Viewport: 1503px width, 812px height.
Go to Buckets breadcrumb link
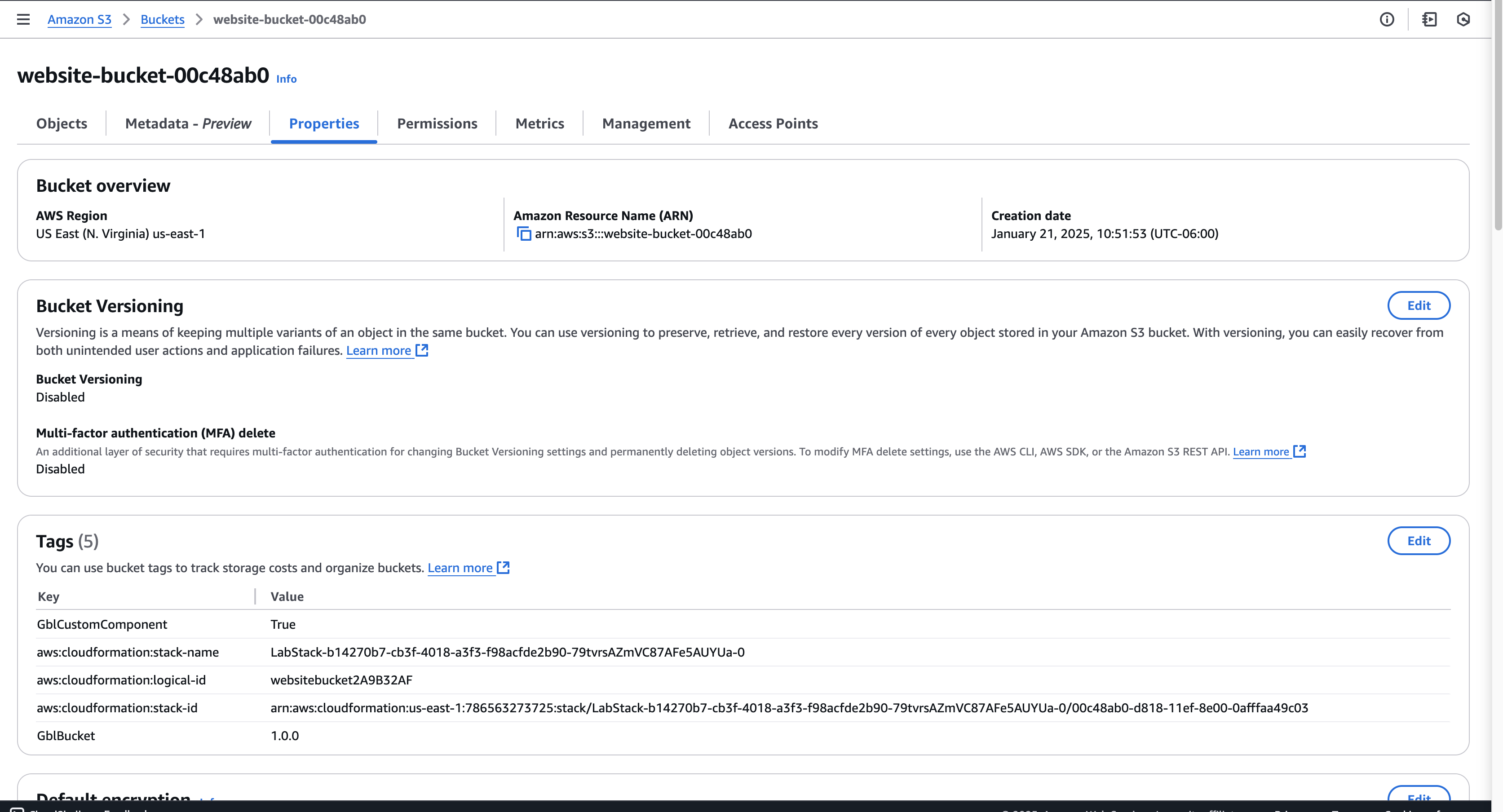click(x=162, y=19)
